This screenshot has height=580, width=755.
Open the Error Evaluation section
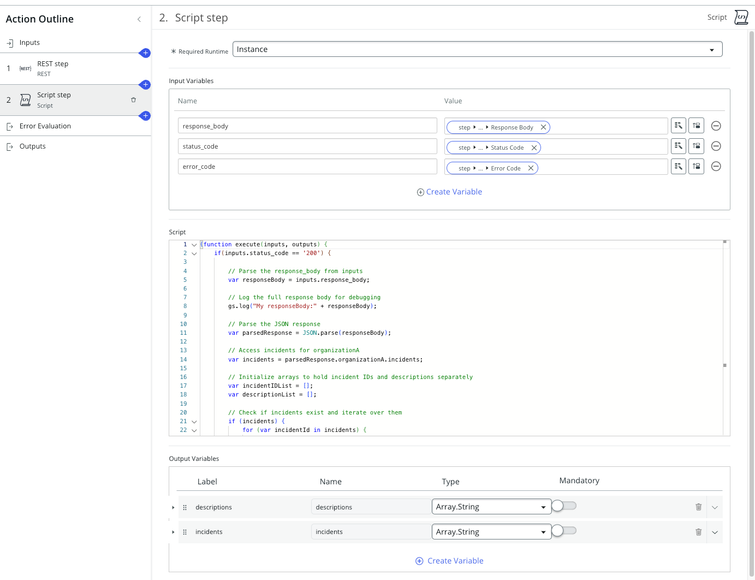pyautogui.click(x=45, y=126)
